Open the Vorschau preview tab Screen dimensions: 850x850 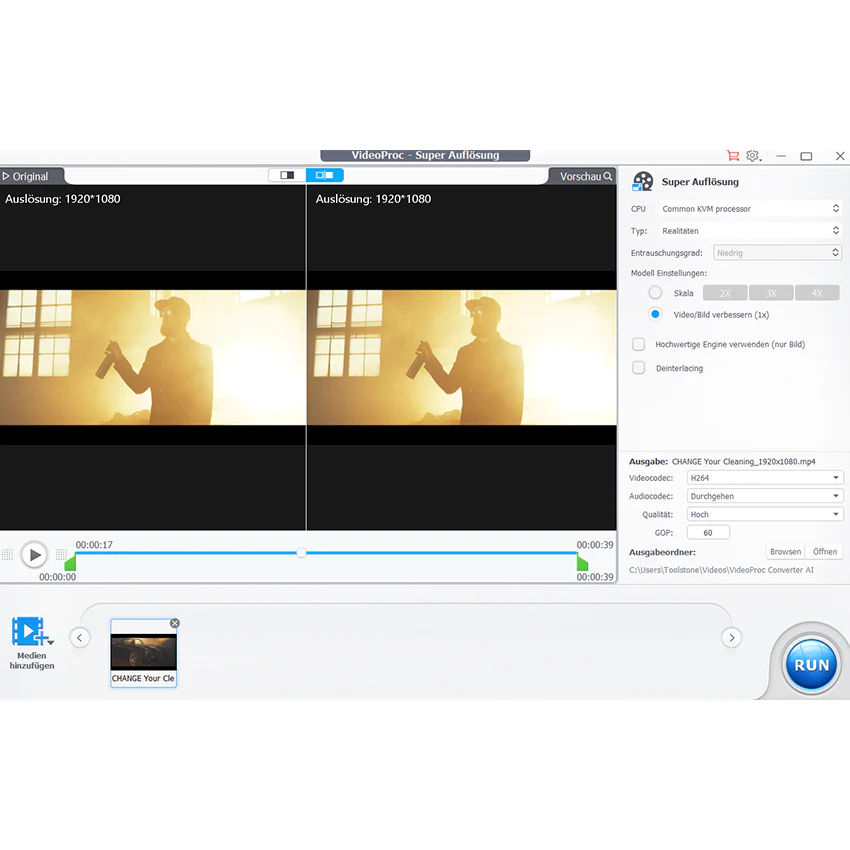click(x=584, y=176)
